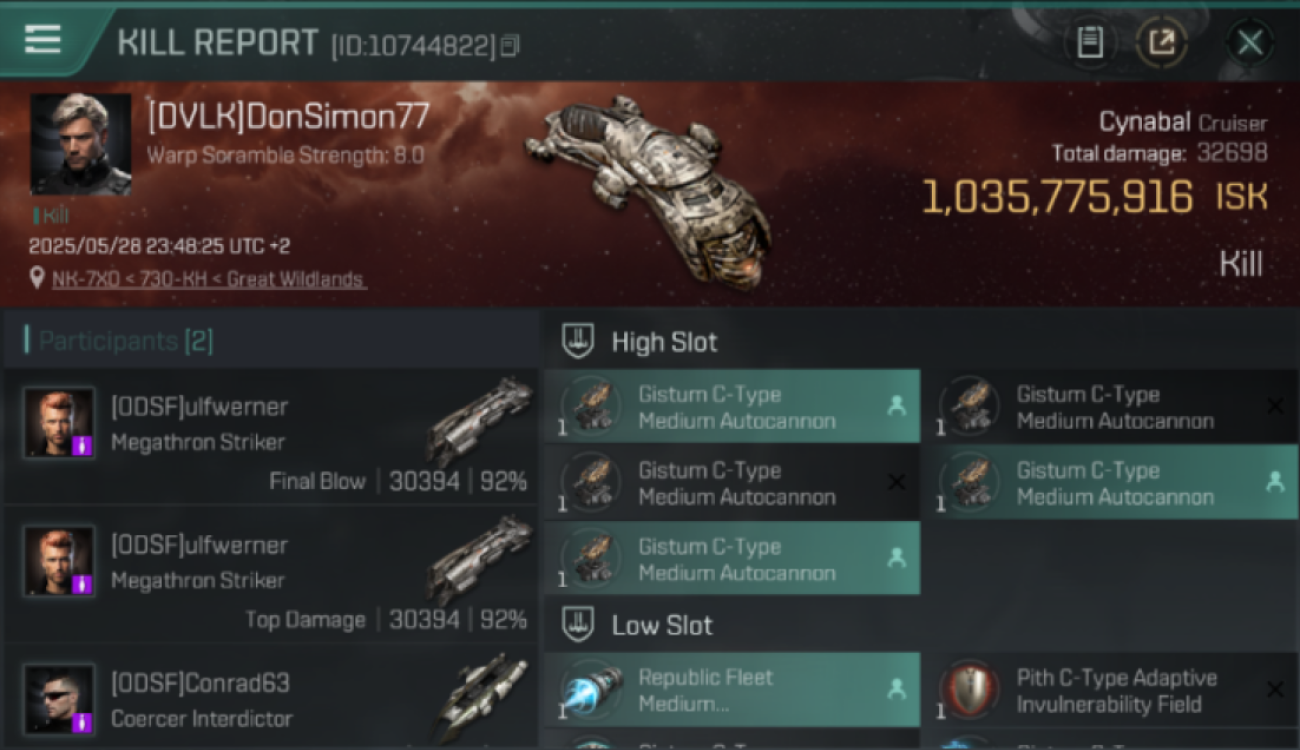View DonSimon77's character portrait

click(81, 144)
